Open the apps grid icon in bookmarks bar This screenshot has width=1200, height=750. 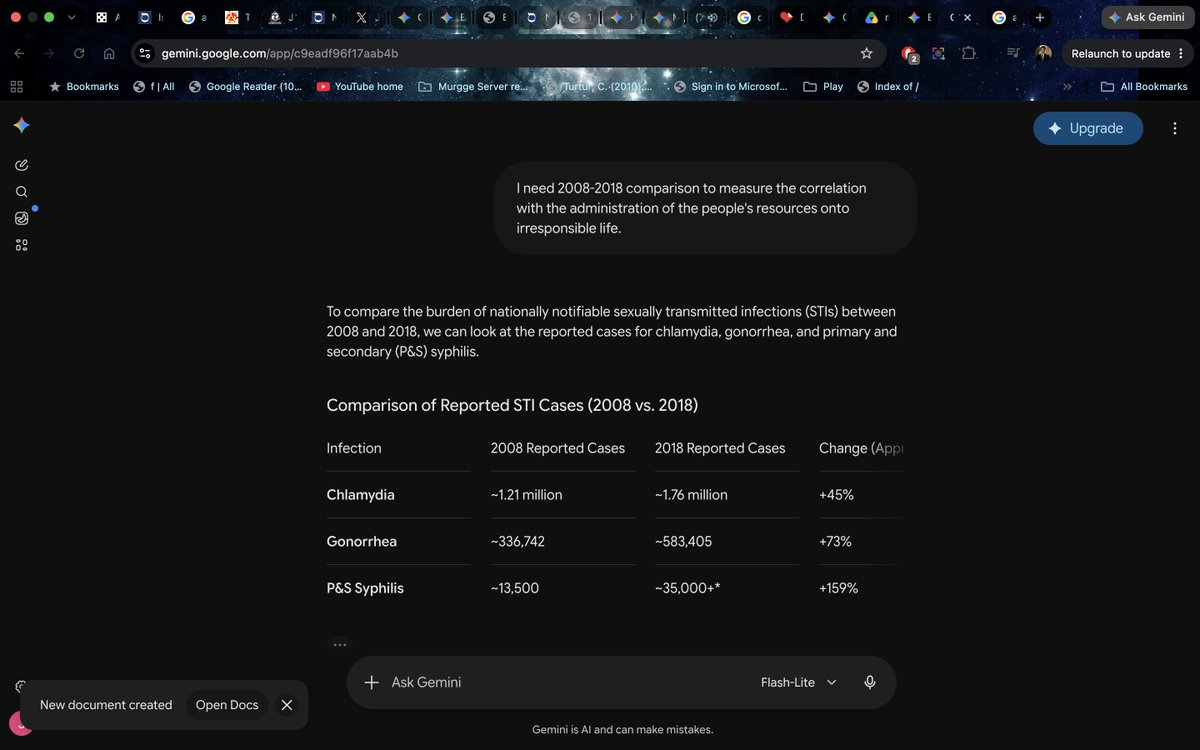[16, 87]
